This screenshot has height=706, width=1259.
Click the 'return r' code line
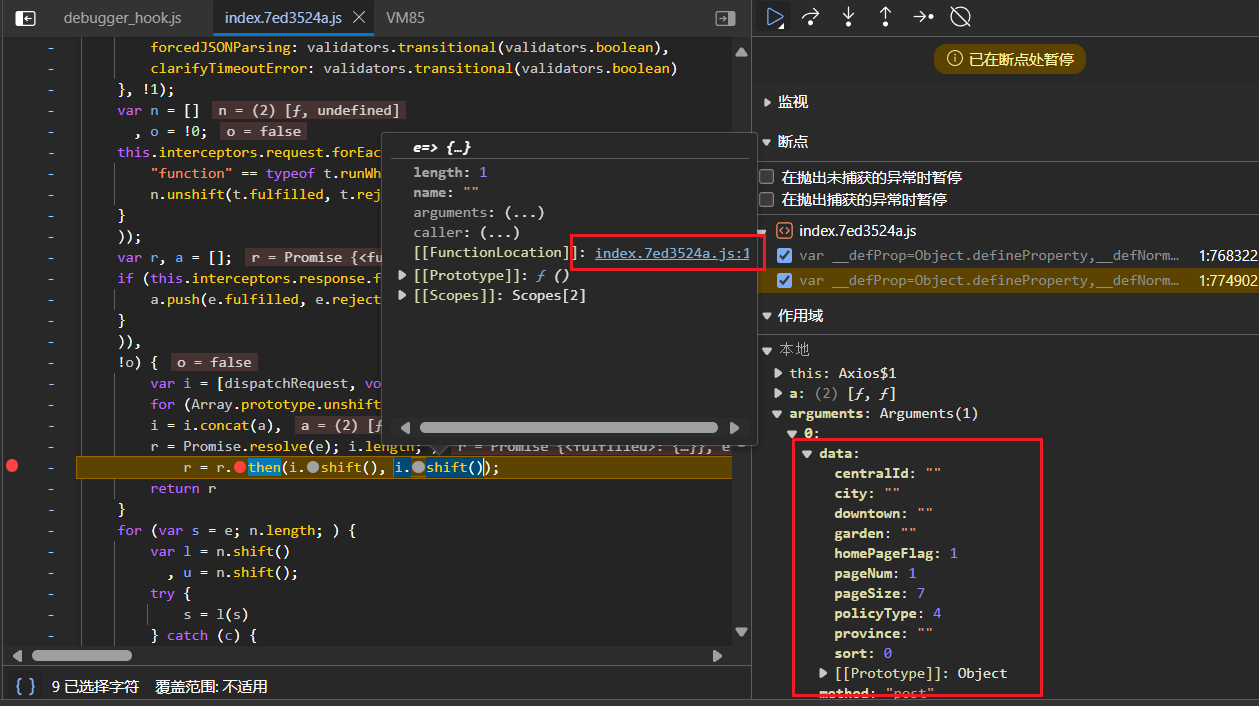(183, 489)
